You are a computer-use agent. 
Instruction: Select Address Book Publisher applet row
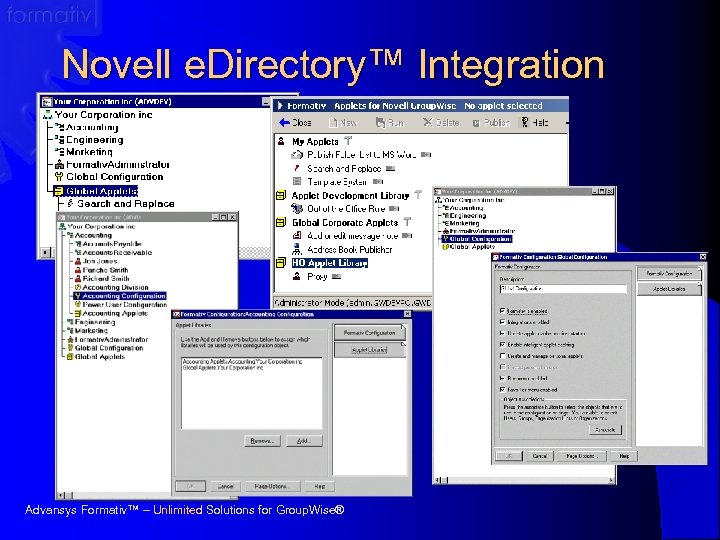click(x=349, y=249)
